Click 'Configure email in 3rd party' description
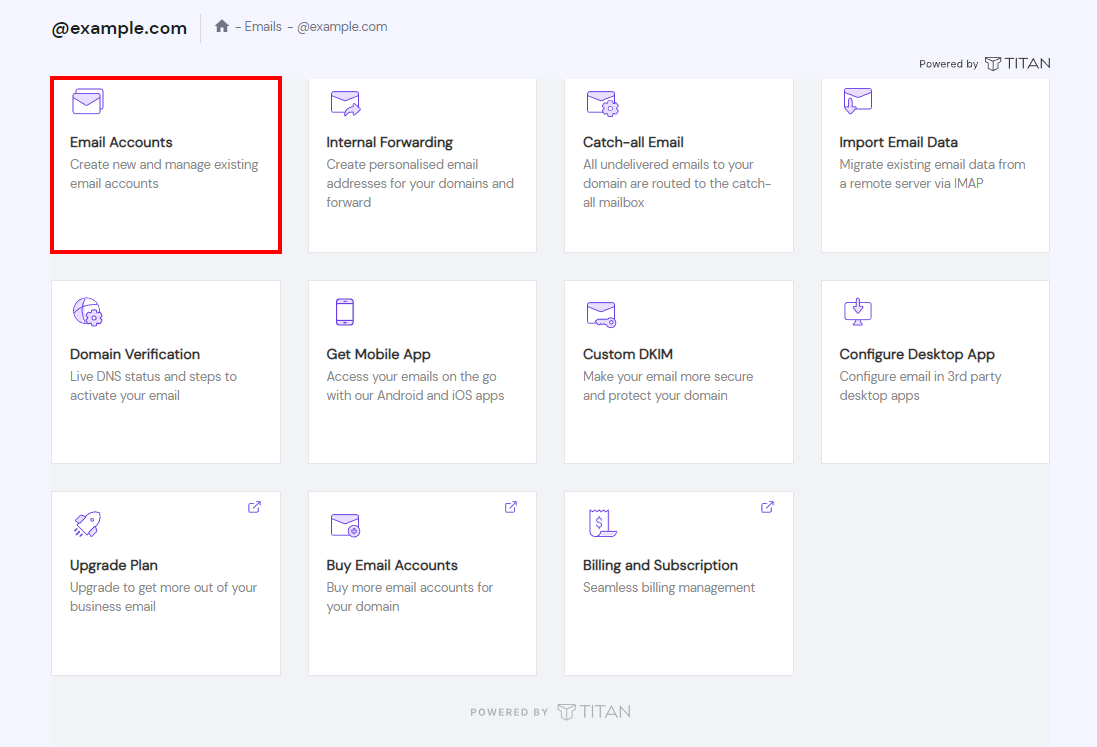The width and height of the screenshot is (1097, 747). tap(920, 385)
